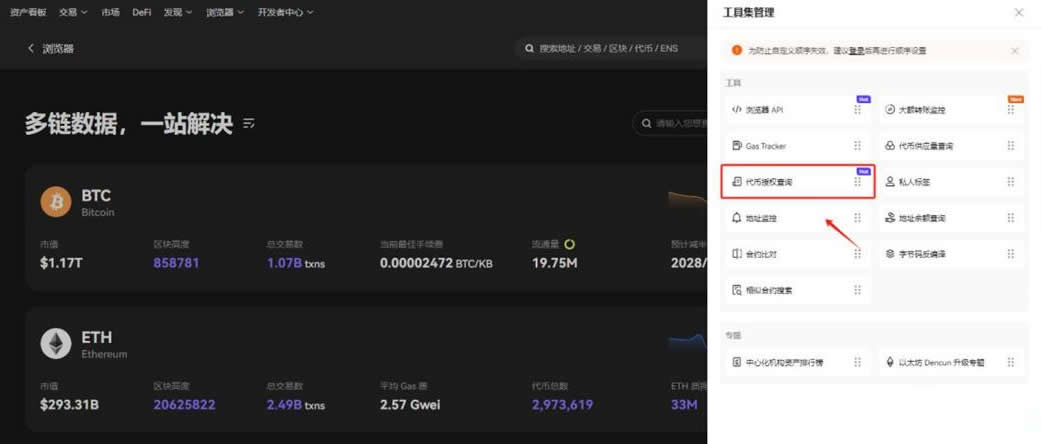
Task: Open the 合约比对 tool
Action: [761, 254]
